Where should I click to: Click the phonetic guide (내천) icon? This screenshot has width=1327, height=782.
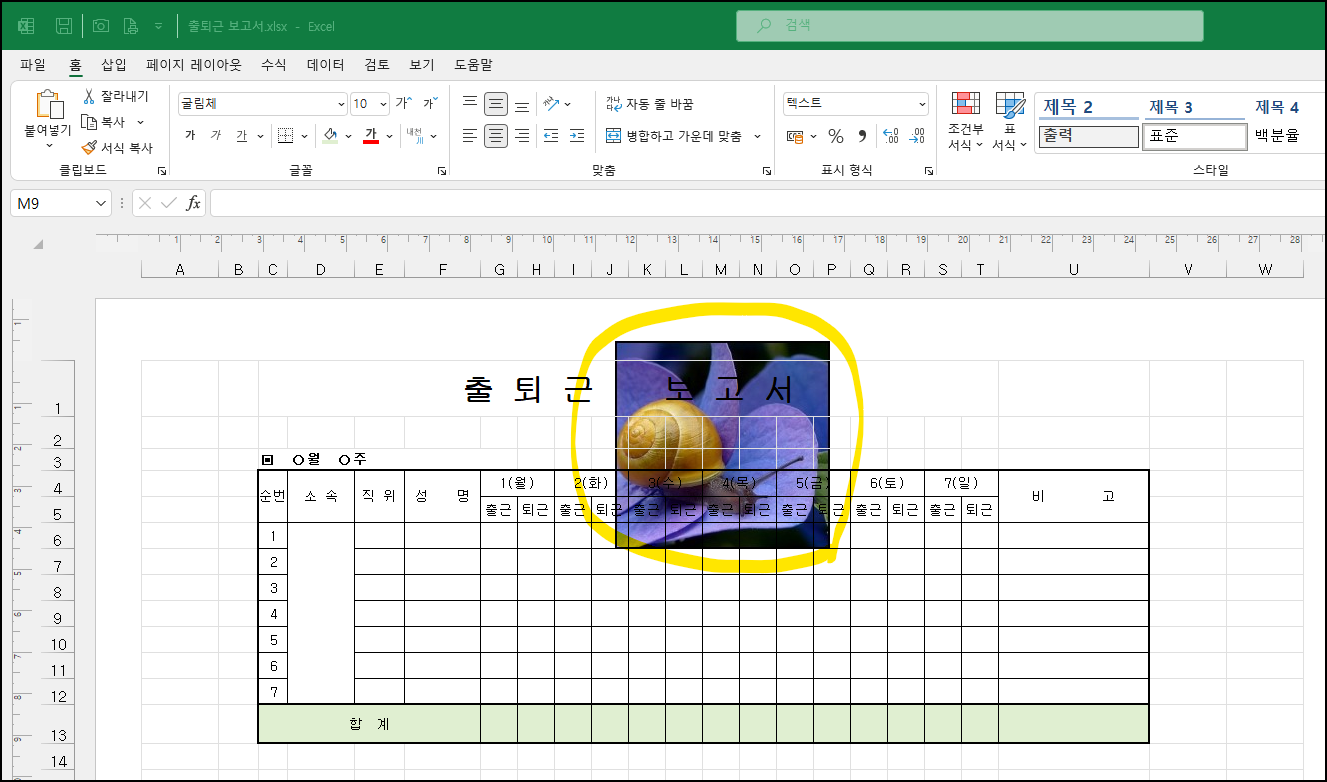415,136
